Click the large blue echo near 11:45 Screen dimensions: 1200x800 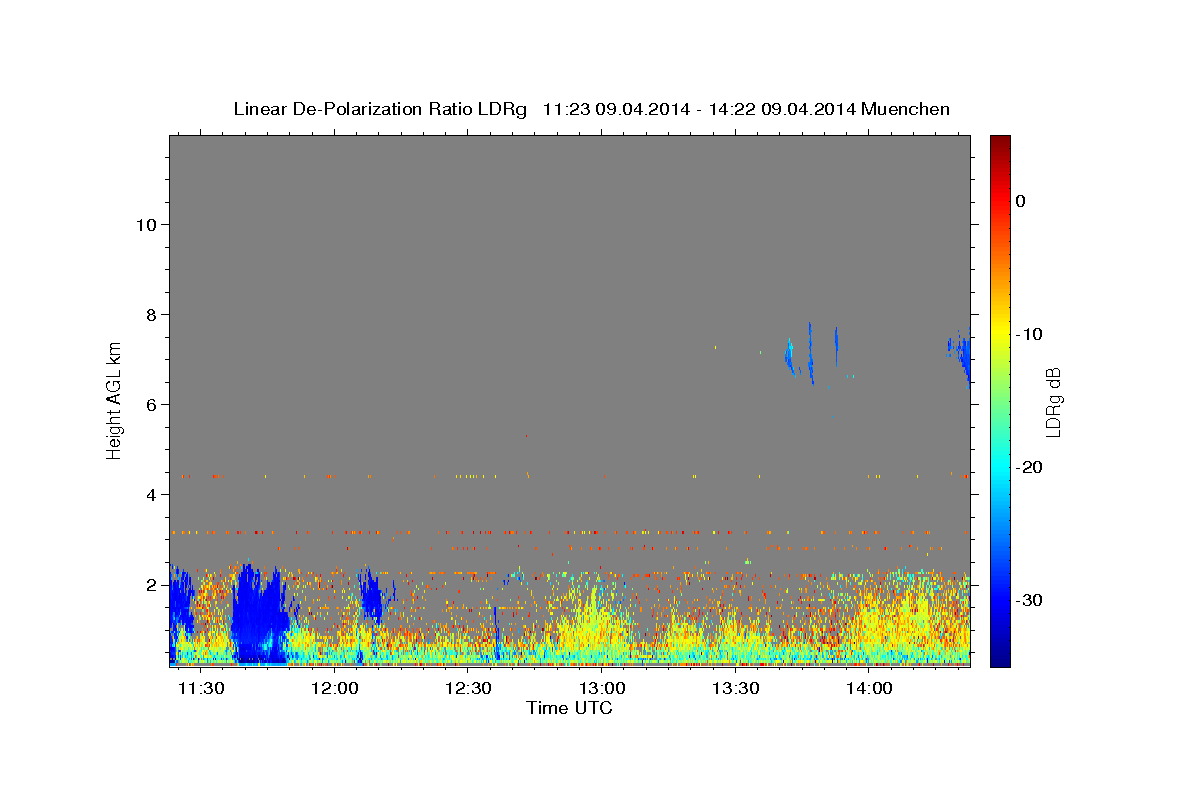point(259,615)
